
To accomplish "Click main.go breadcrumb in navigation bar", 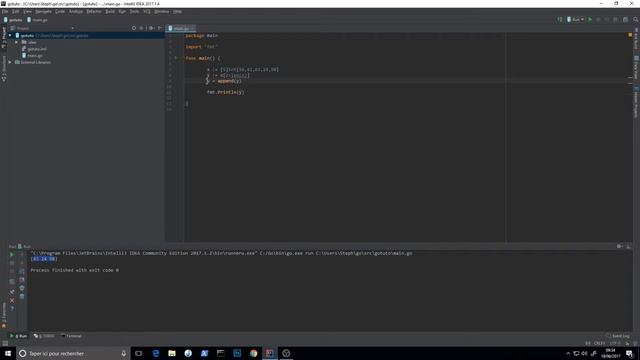I will tap(38, 20).
